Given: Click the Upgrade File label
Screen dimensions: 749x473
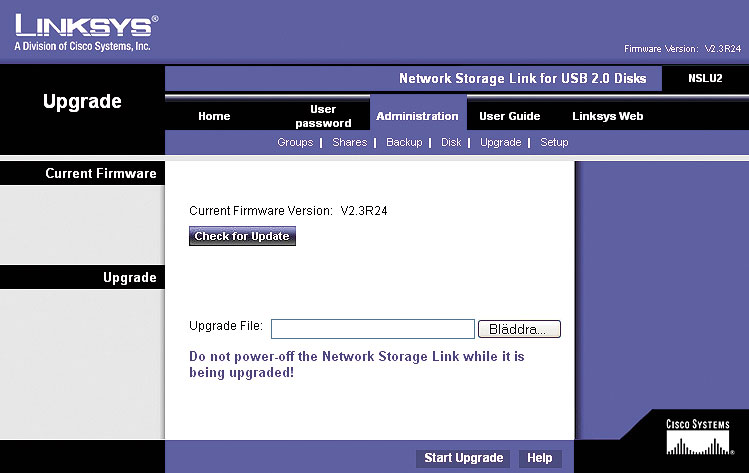Looking at the screenshot, I should [x=226, y=326].
